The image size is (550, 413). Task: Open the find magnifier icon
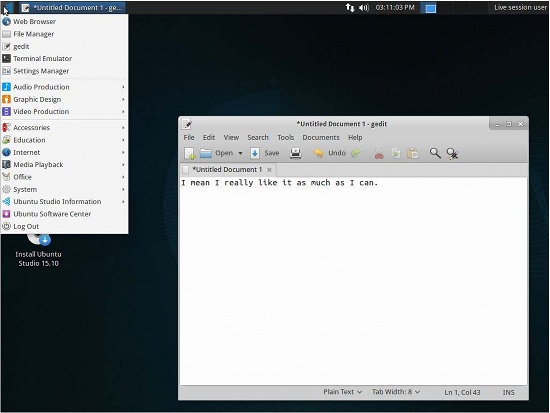(x=435, y=153)
